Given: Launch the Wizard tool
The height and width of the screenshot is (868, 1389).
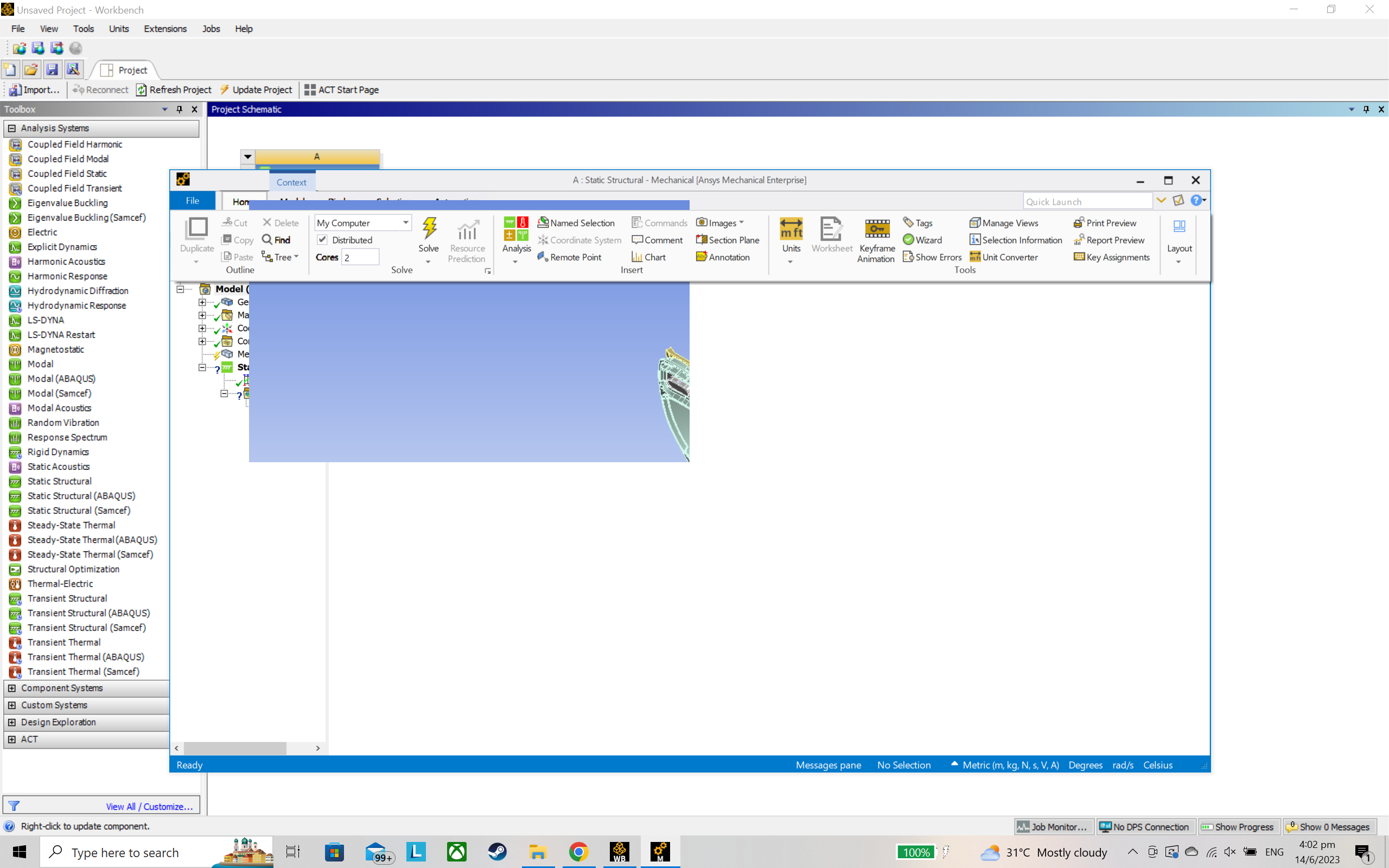Looking at the screenshot, I should tap(922, 240).
